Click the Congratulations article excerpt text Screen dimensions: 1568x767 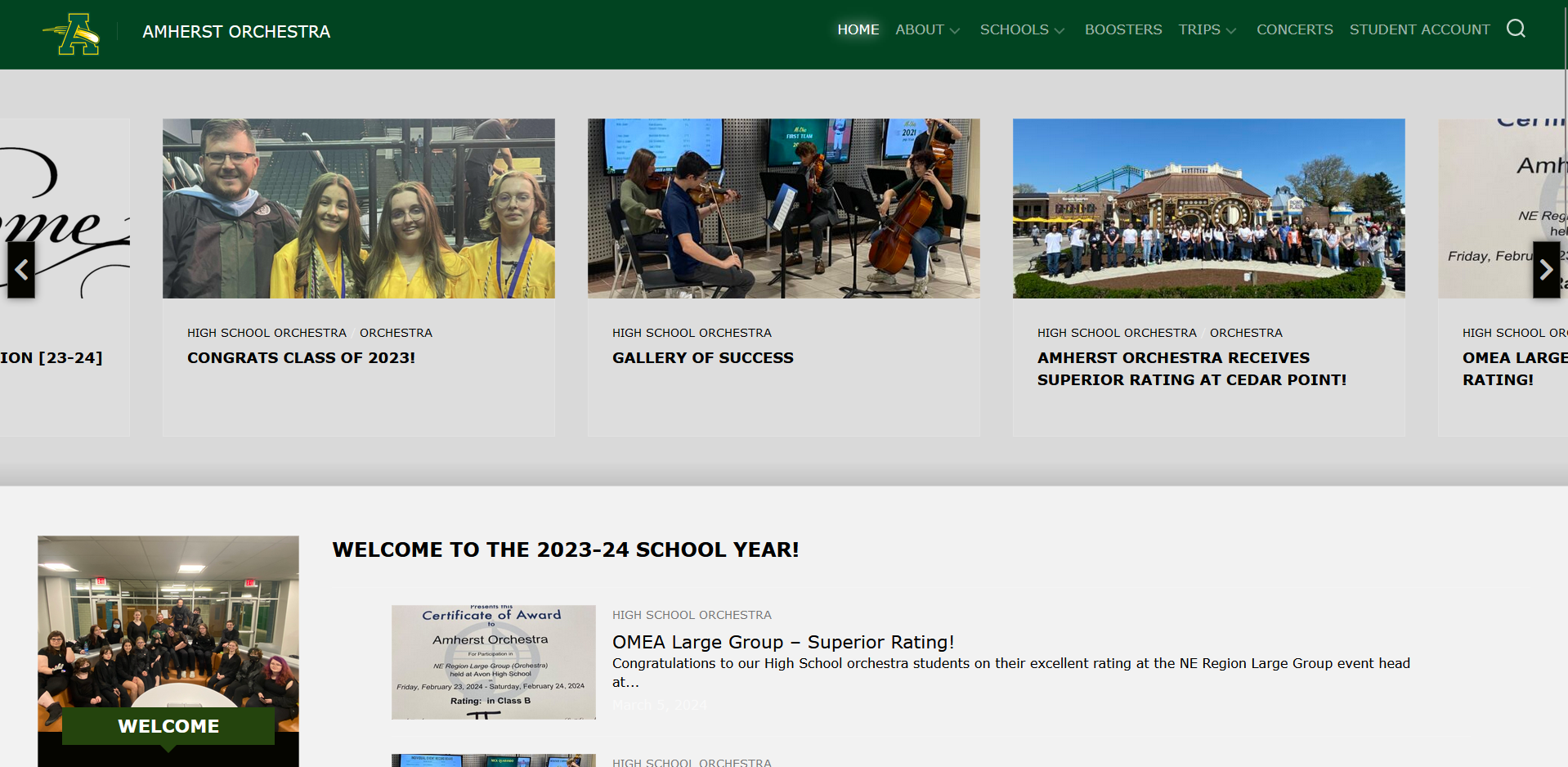pyautogui.click(x=1011, y=672)
